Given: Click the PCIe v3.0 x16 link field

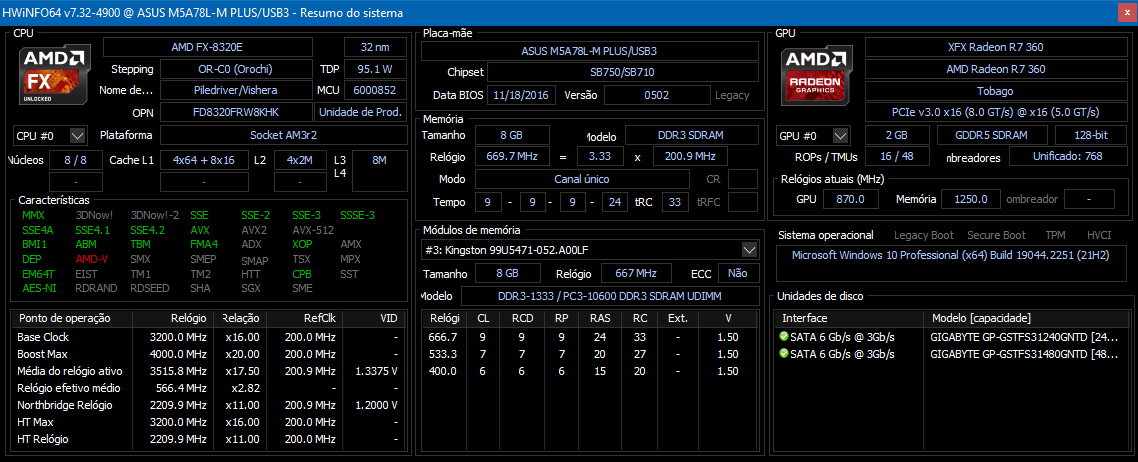Looking at the screenshot, I should click(x=996, y=112).
